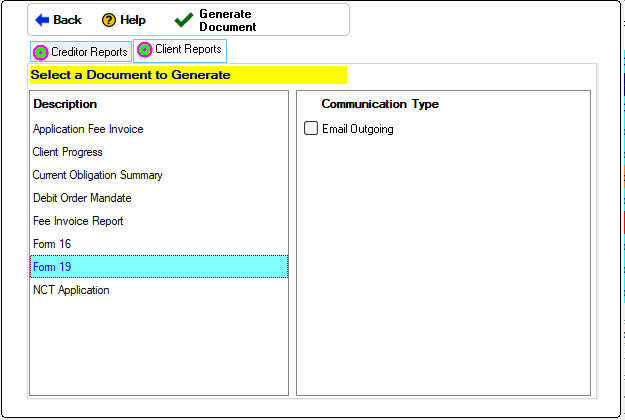Choose Form 16 in the Description list

point(52,244)
